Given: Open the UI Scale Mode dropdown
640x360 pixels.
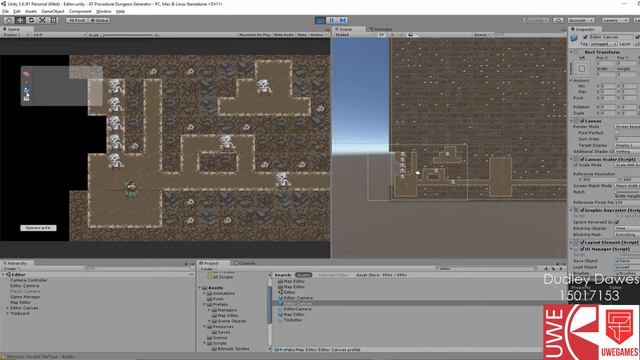Looking at the screenshot, I should tap(628, 165).
